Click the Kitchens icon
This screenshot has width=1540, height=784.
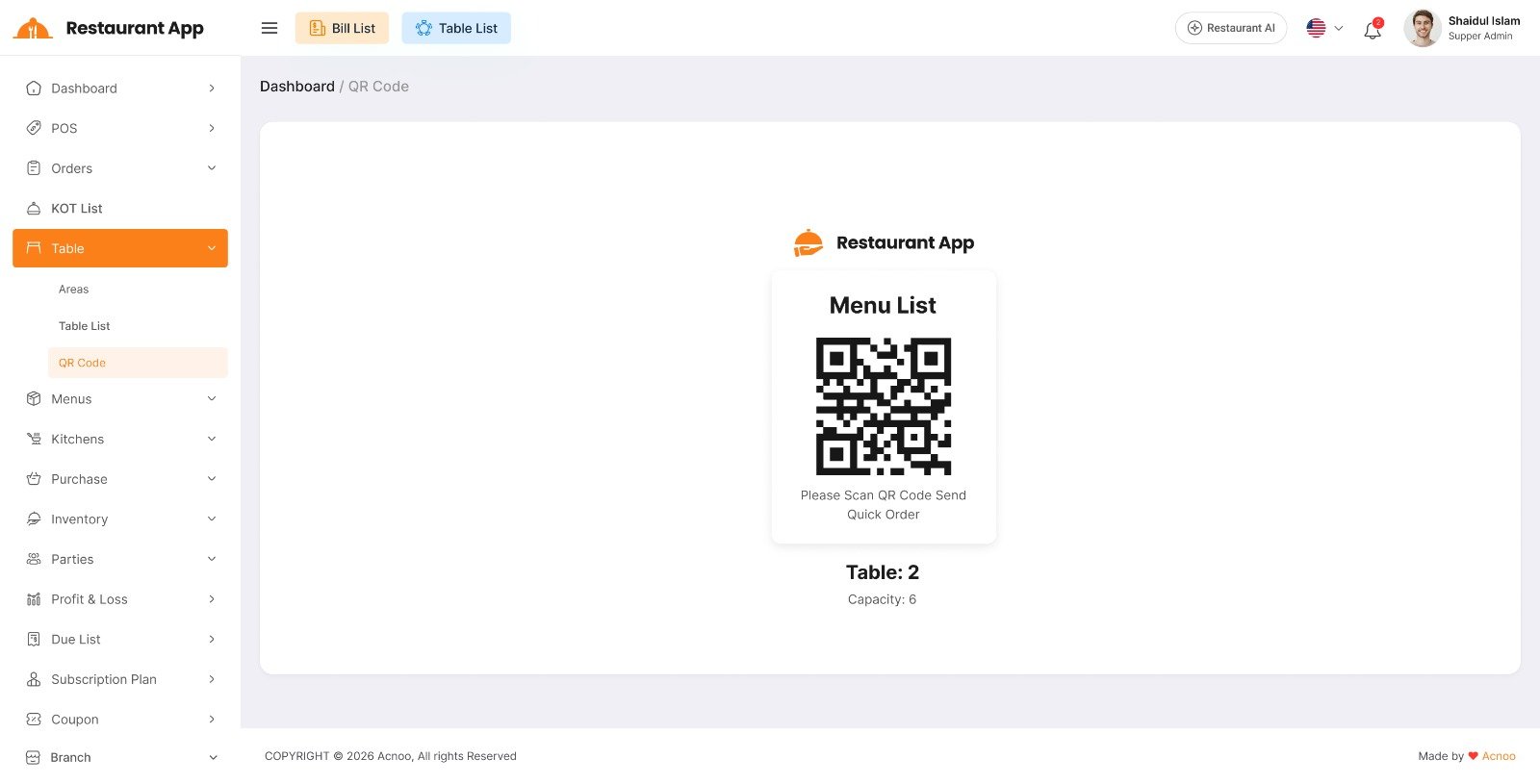pyautogui.click(x=34, y=440)
